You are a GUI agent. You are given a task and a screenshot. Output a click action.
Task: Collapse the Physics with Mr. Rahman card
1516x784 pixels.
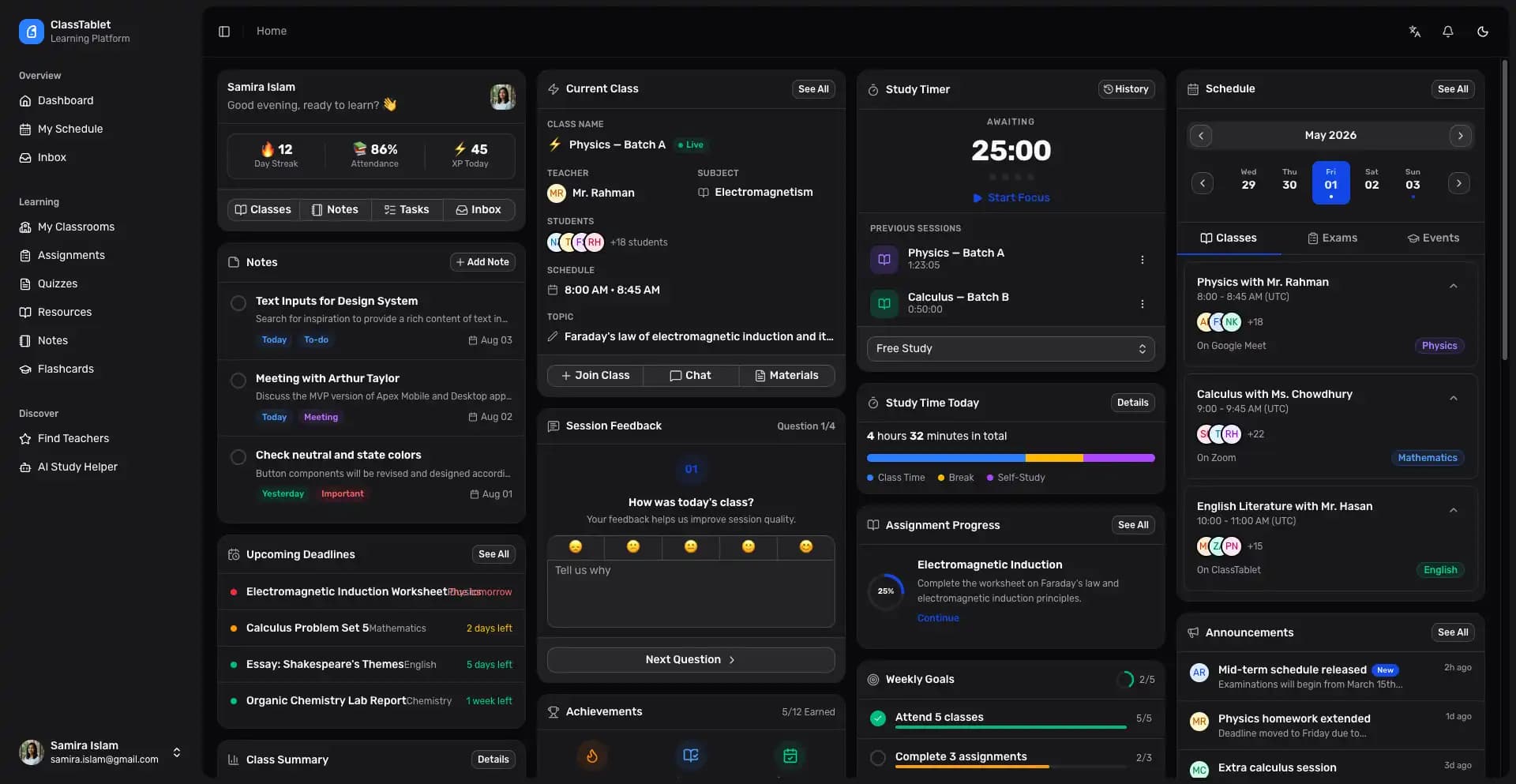[x=1454, y=286]
